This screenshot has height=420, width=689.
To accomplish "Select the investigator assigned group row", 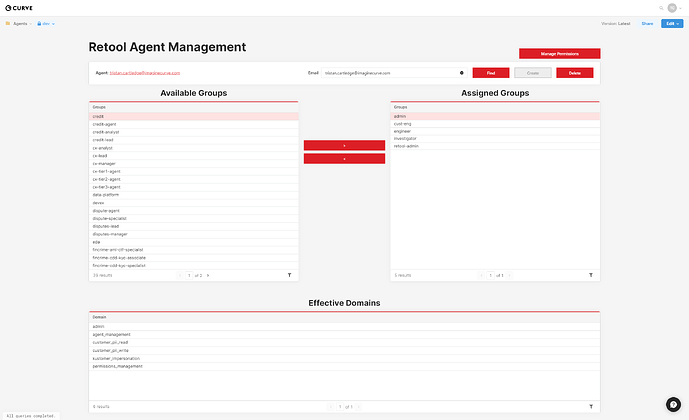I will 495,138.
